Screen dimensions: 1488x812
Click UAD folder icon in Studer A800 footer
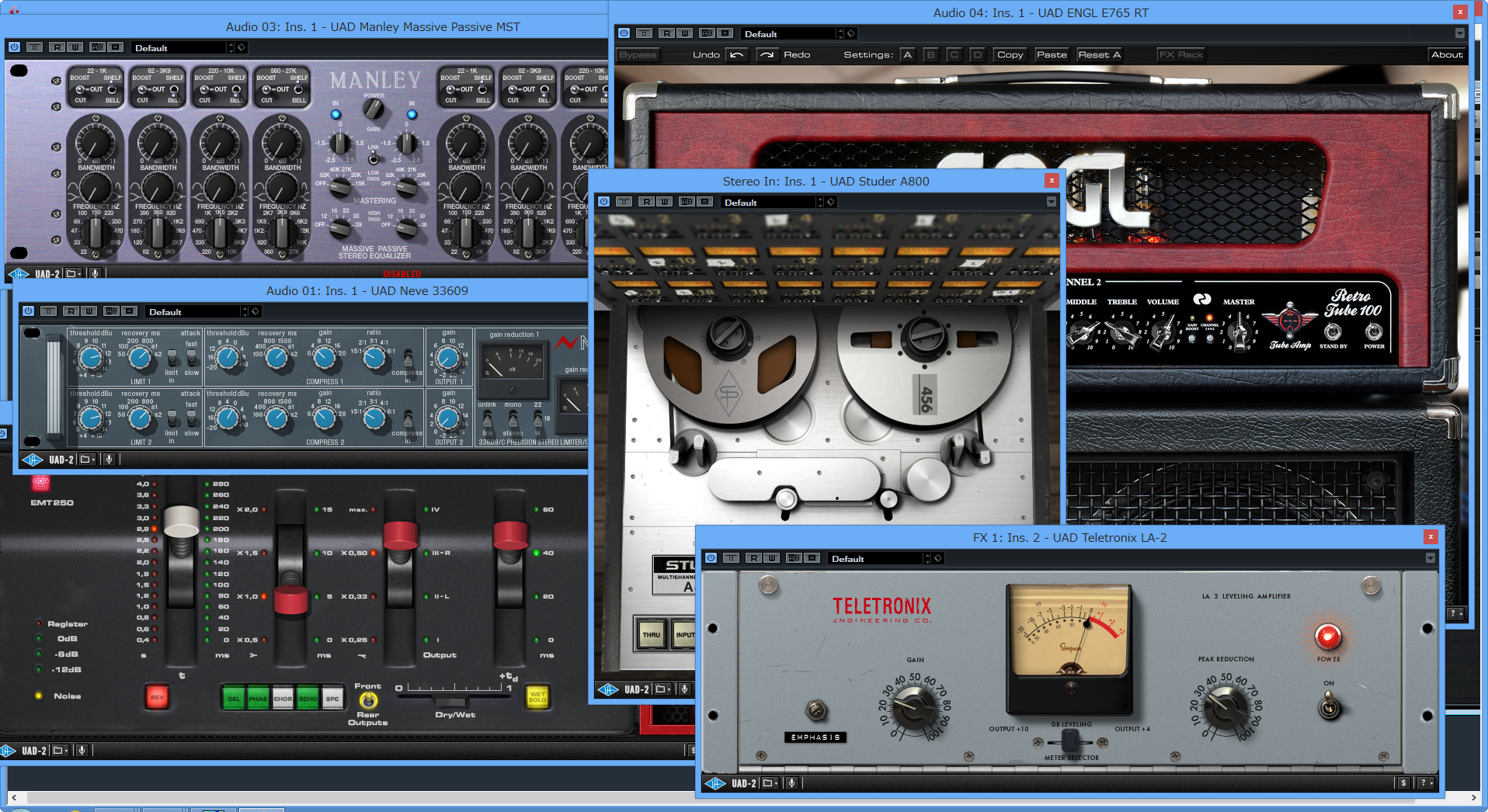tap(662, 689)
